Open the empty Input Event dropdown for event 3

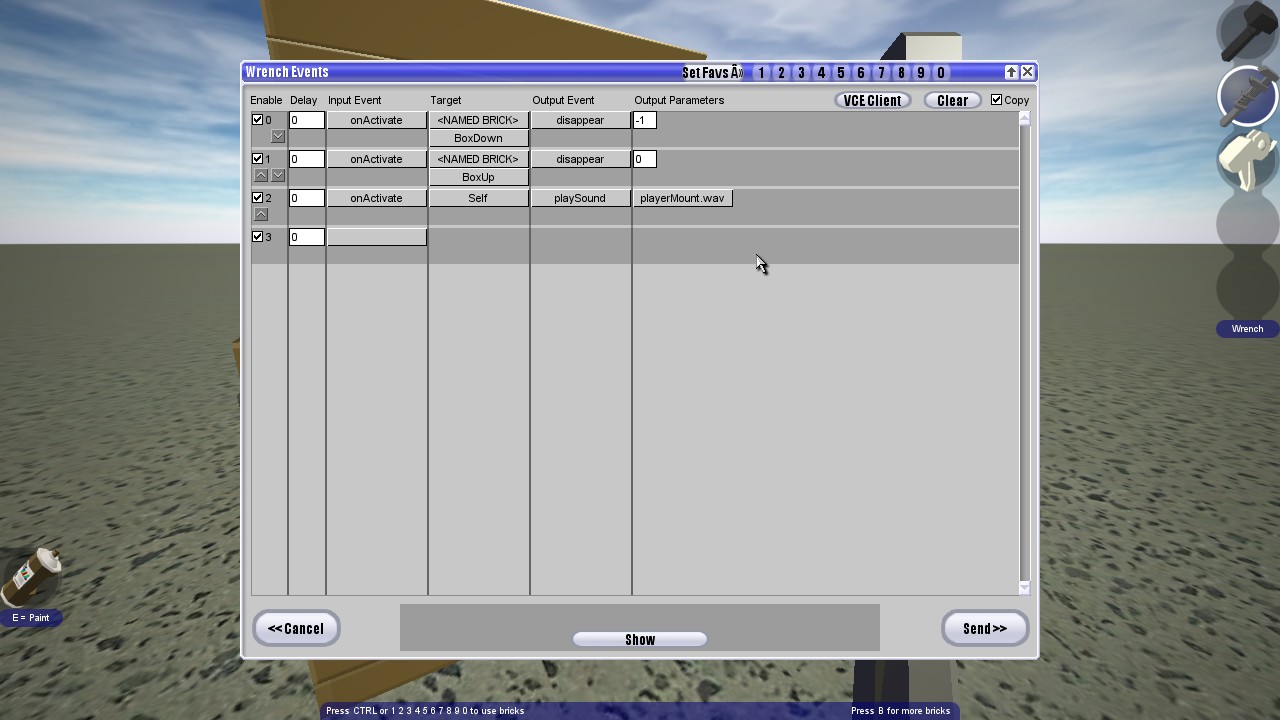pyautogui.click(x=377, y=237)
